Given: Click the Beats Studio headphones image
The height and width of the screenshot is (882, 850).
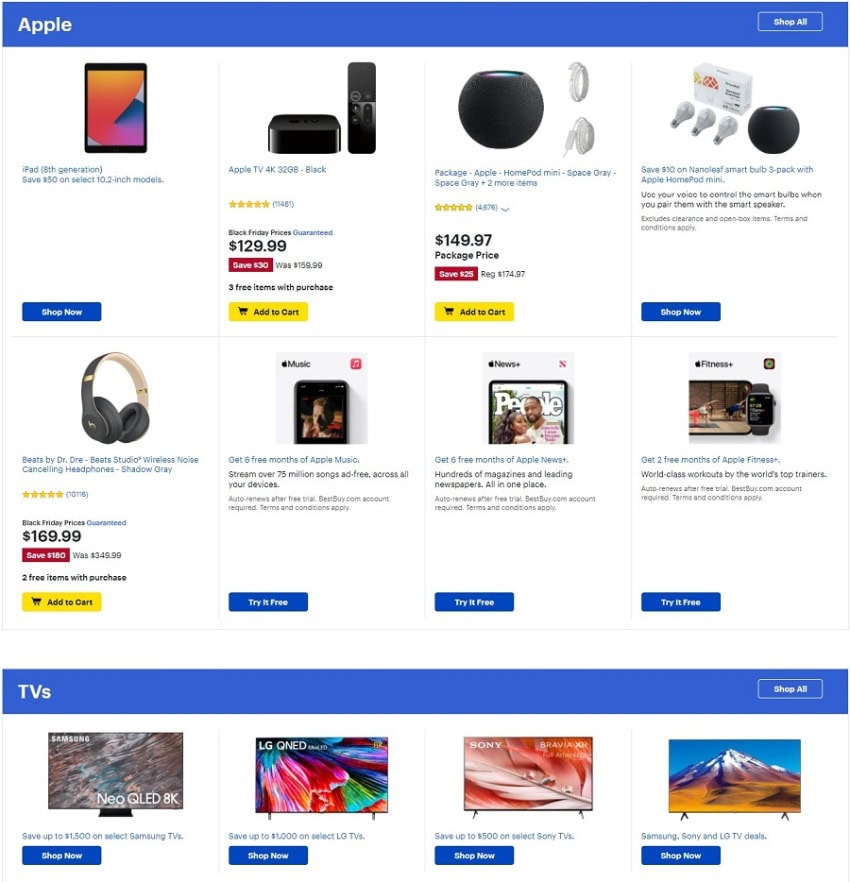Looking at the screenshot, I should [x=116, y=398].
